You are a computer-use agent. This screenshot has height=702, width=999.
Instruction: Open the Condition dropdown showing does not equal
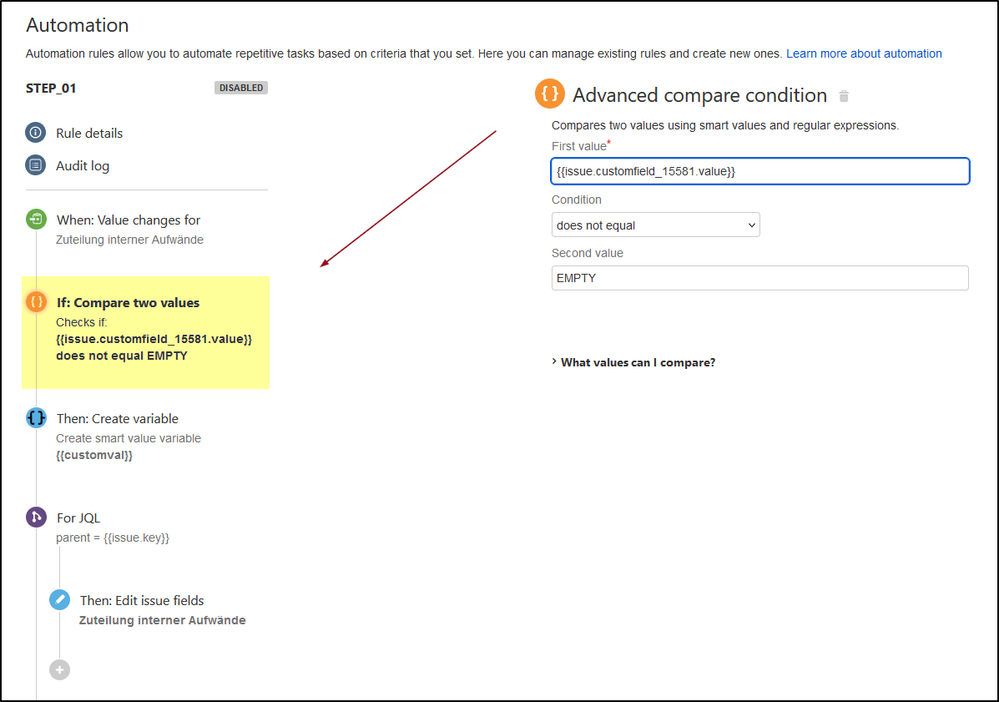click(x=655, y=225)
